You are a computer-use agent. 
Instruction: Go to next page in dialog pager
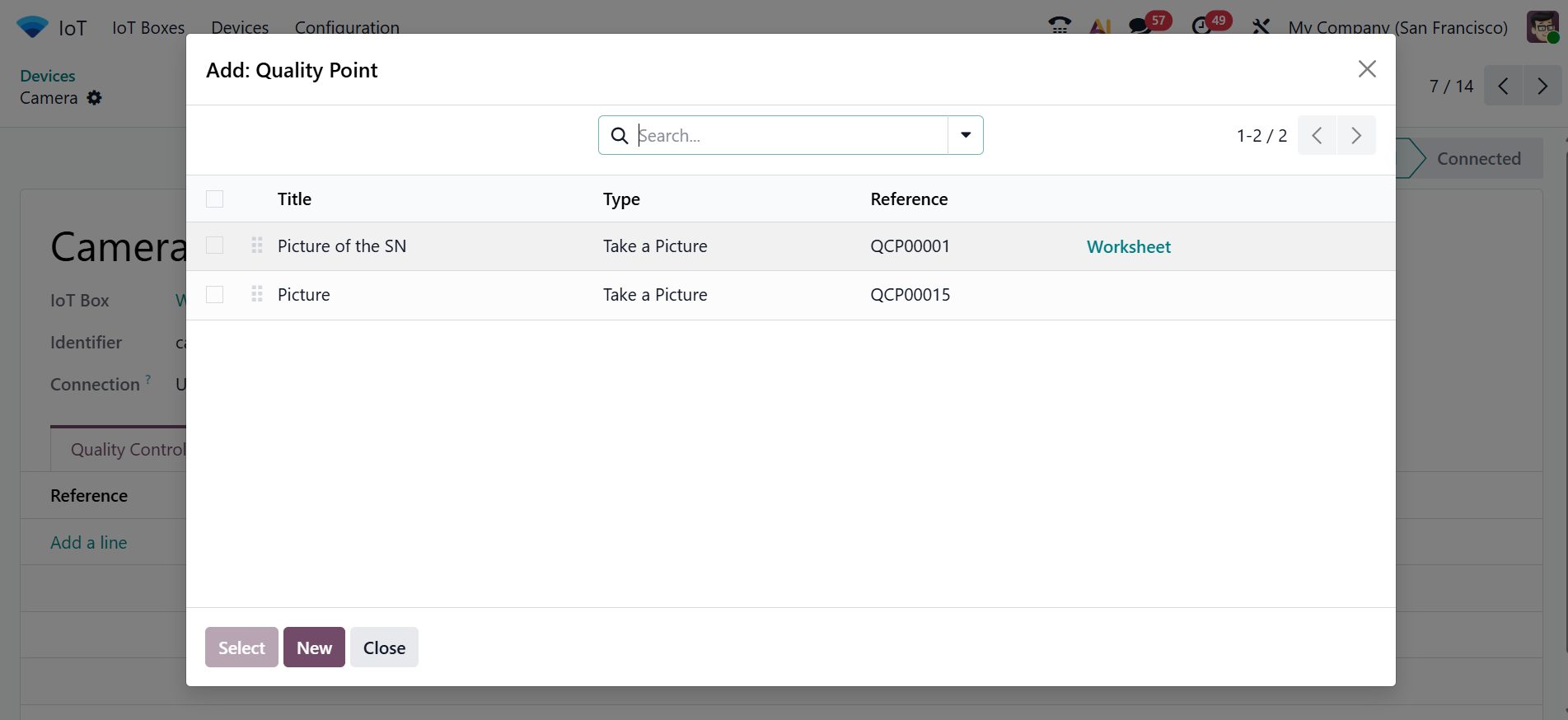click(1356, 135)
